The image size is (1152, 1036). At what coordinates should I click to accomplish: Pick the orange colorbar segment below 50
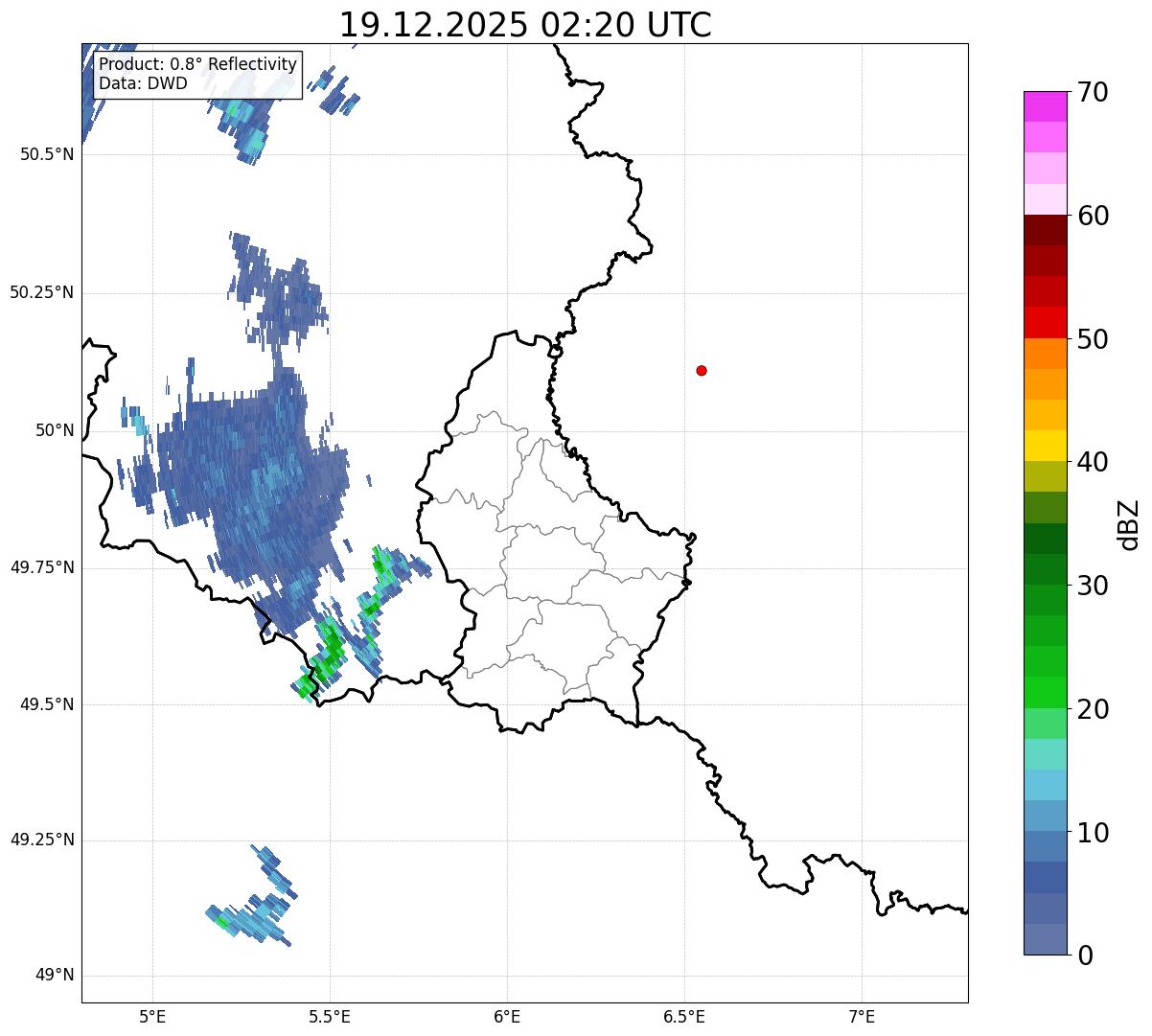tap(1045, 354)
